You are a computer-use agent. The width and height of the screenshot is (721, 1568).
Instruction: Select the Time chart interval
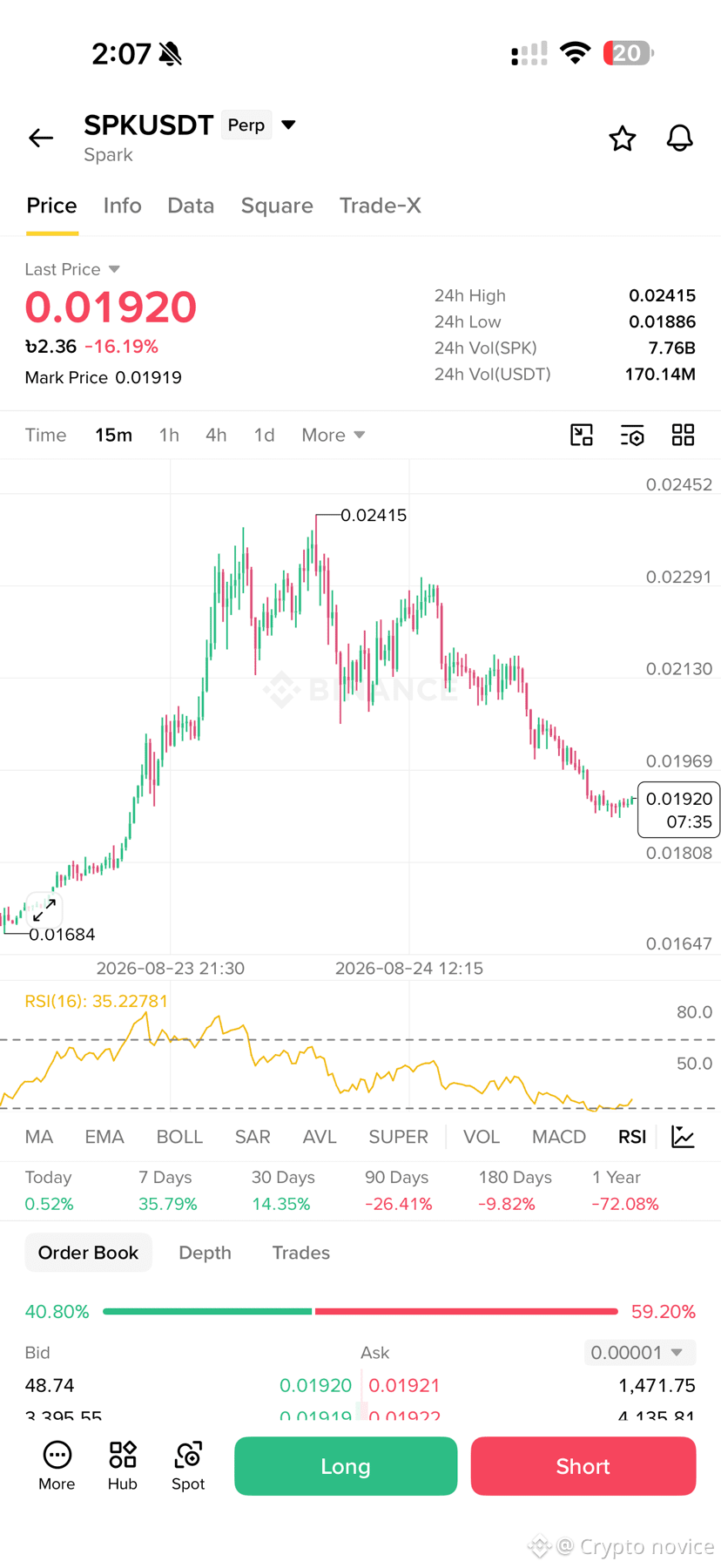pos(45,435)
